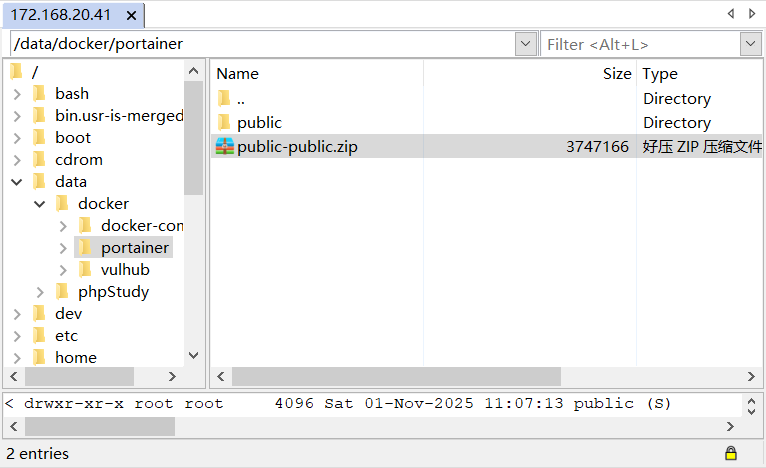Go to previous tab using left arrow

pos(731,14)
